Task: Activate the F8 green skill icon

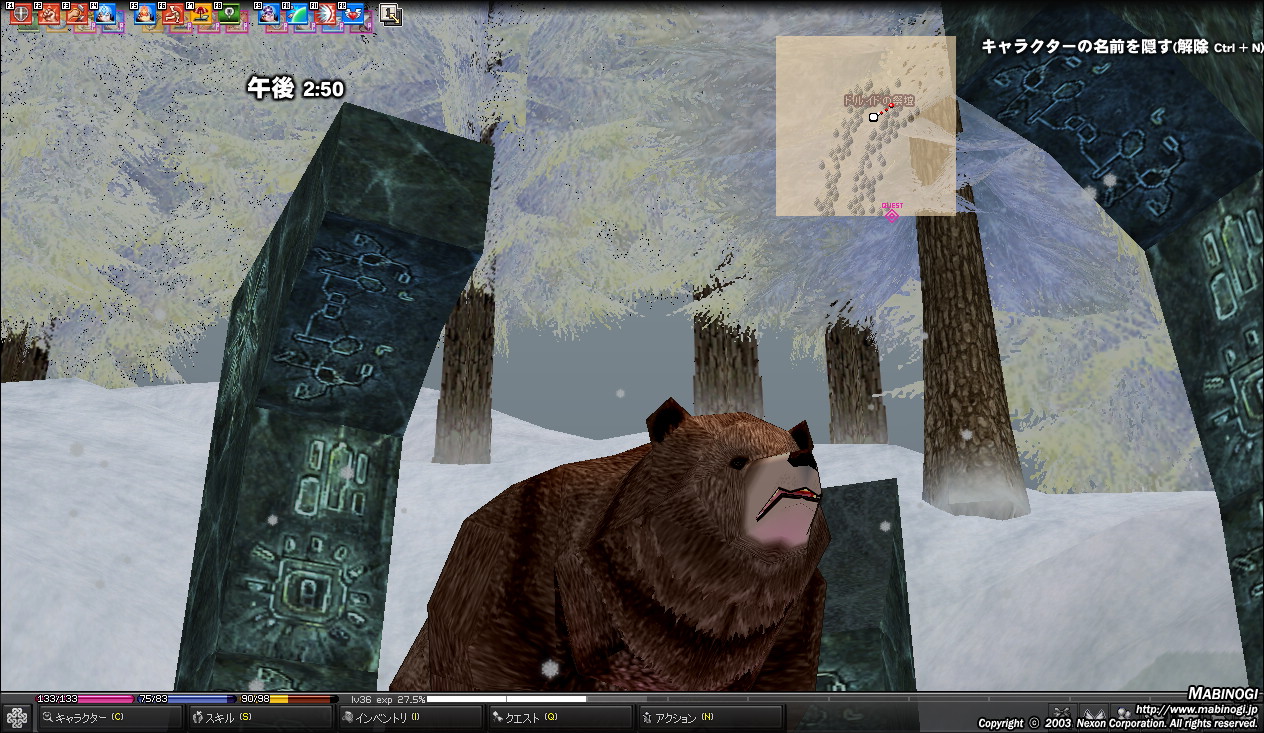Action: (229, 14)
